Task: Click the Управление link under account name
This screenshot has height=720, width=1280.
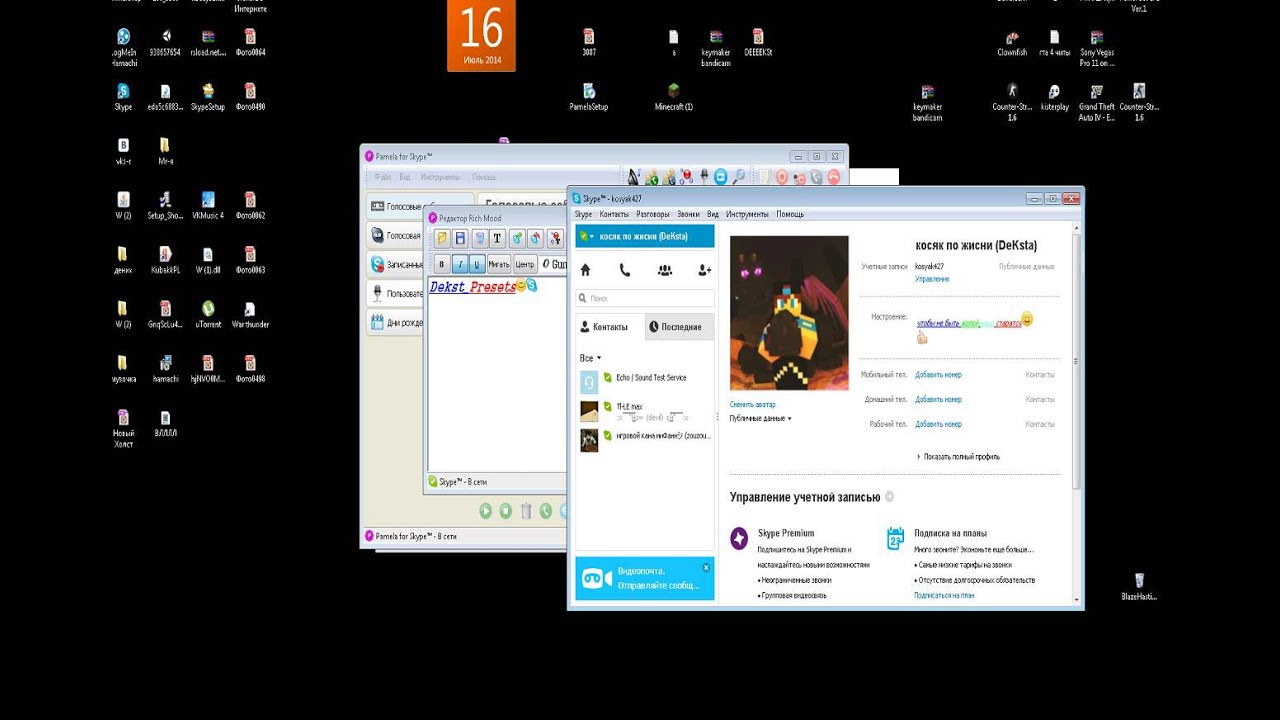Action: click(x=932, y=279)
